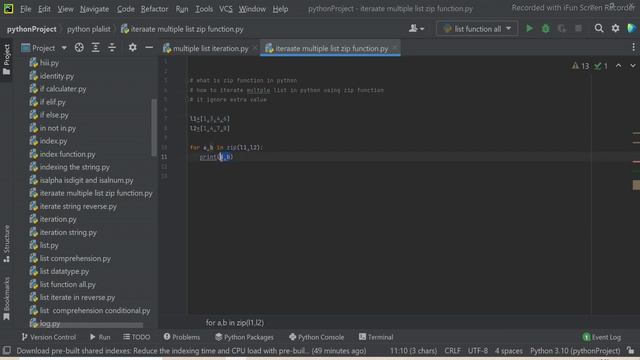Image resolution: width=640 pixels, height=360 pixels.
Task: Toggle the read-only lock icon
Action: (x=631, y=351)
